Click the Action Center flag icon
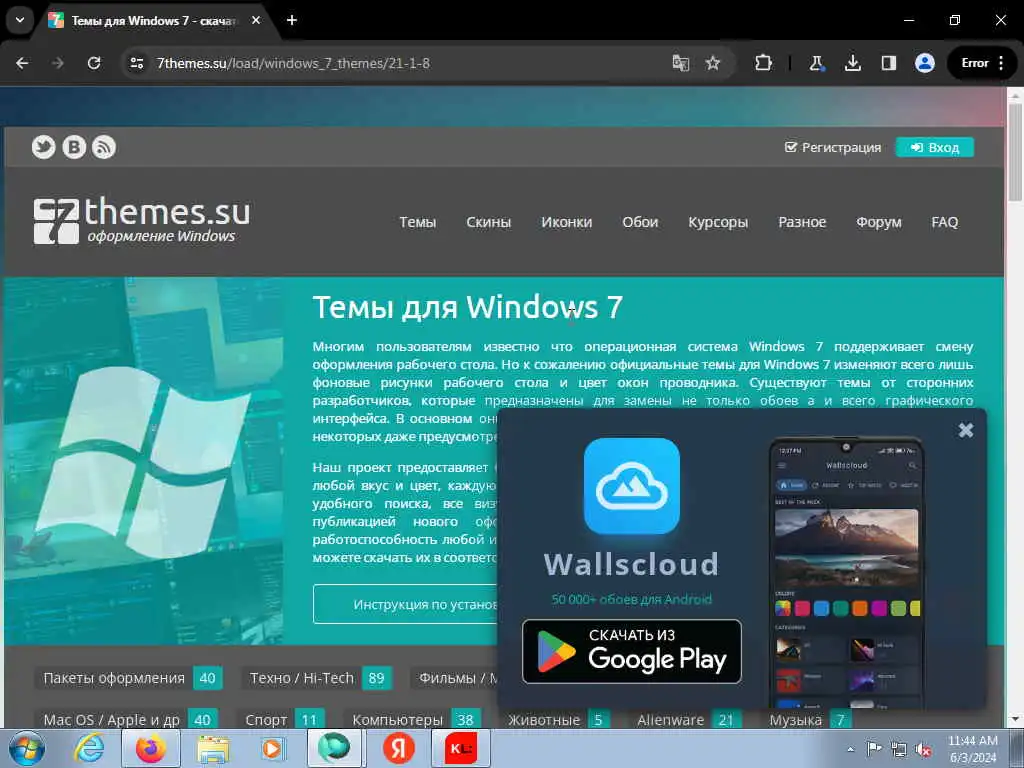The width and height of the screenshot is (1024, 768). (873, 749)
